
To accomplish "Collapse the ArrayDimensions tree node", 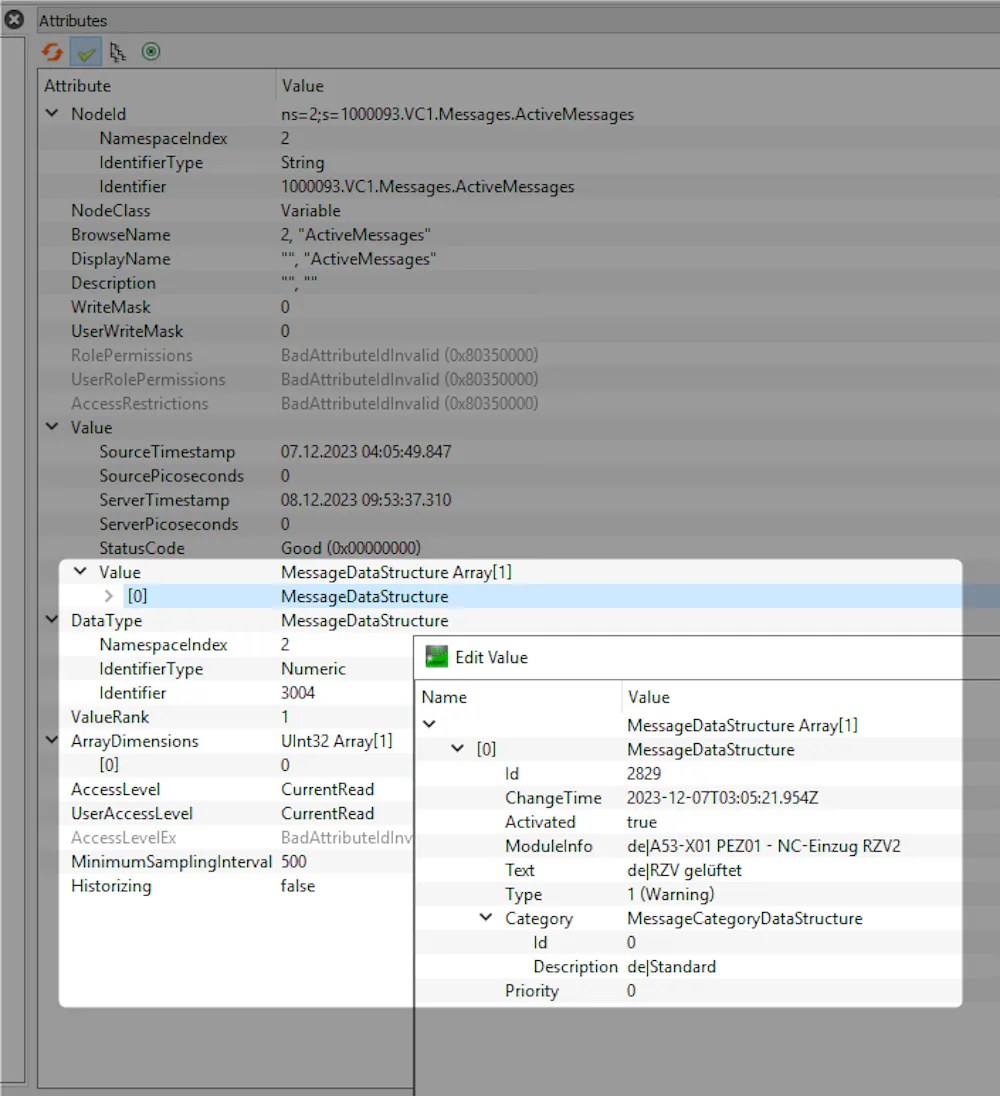I will 52,740.
